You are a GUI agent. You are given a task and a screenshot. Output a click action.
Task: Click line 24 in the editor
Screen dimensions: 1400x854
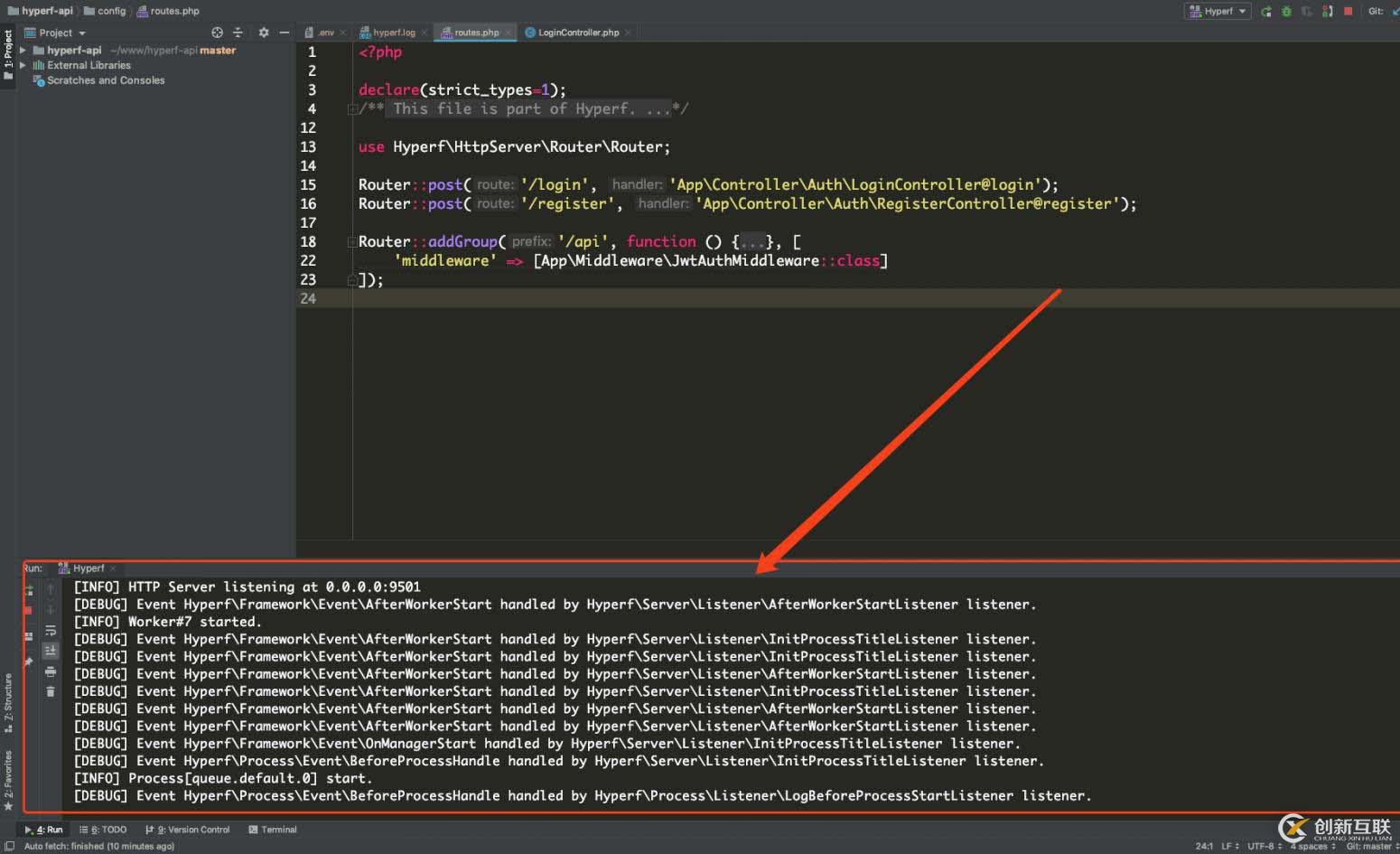(x=848, y=299)
